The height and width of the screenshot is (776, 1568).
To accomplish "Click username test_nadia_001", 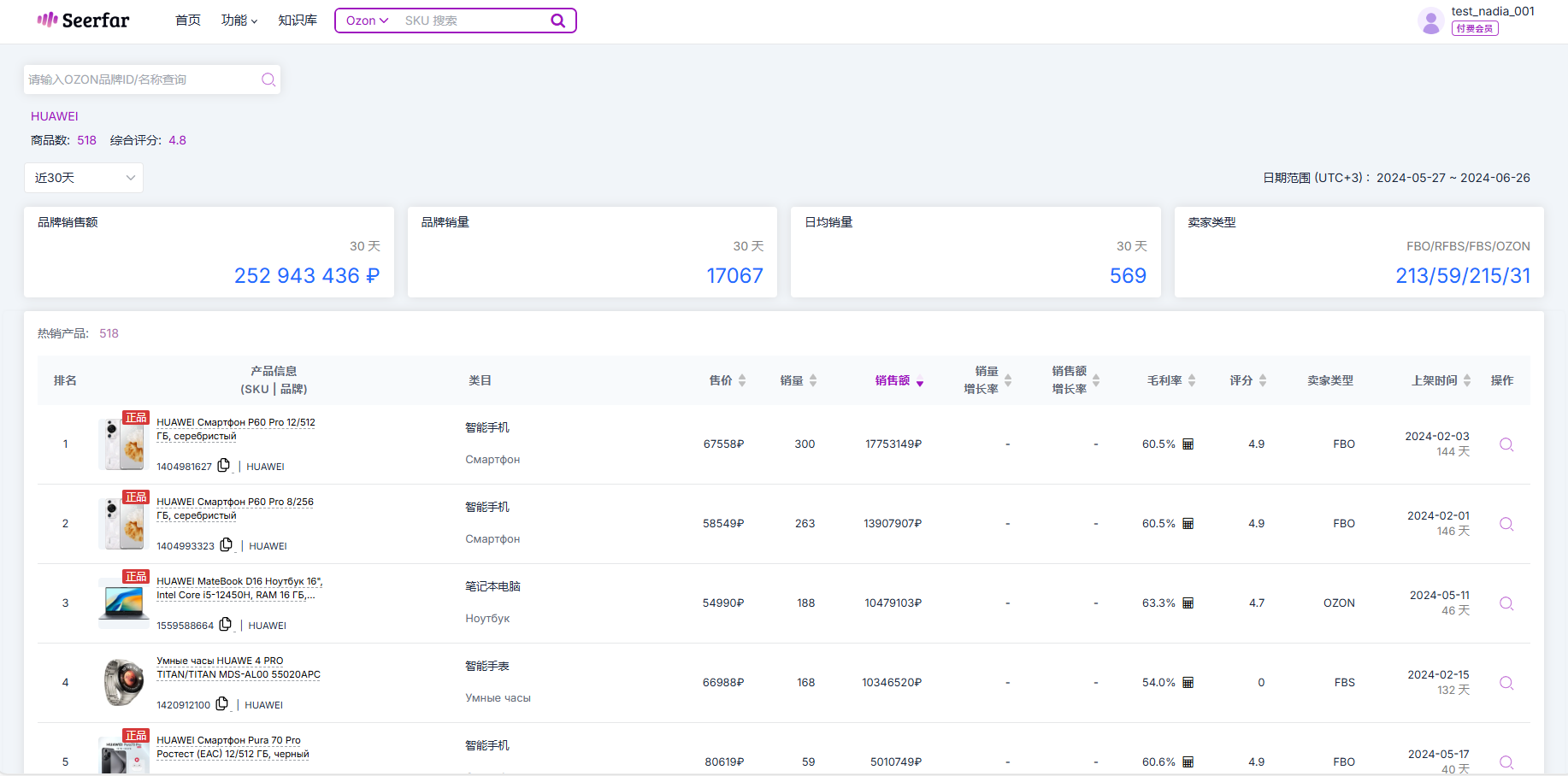I will point(1493,11).
